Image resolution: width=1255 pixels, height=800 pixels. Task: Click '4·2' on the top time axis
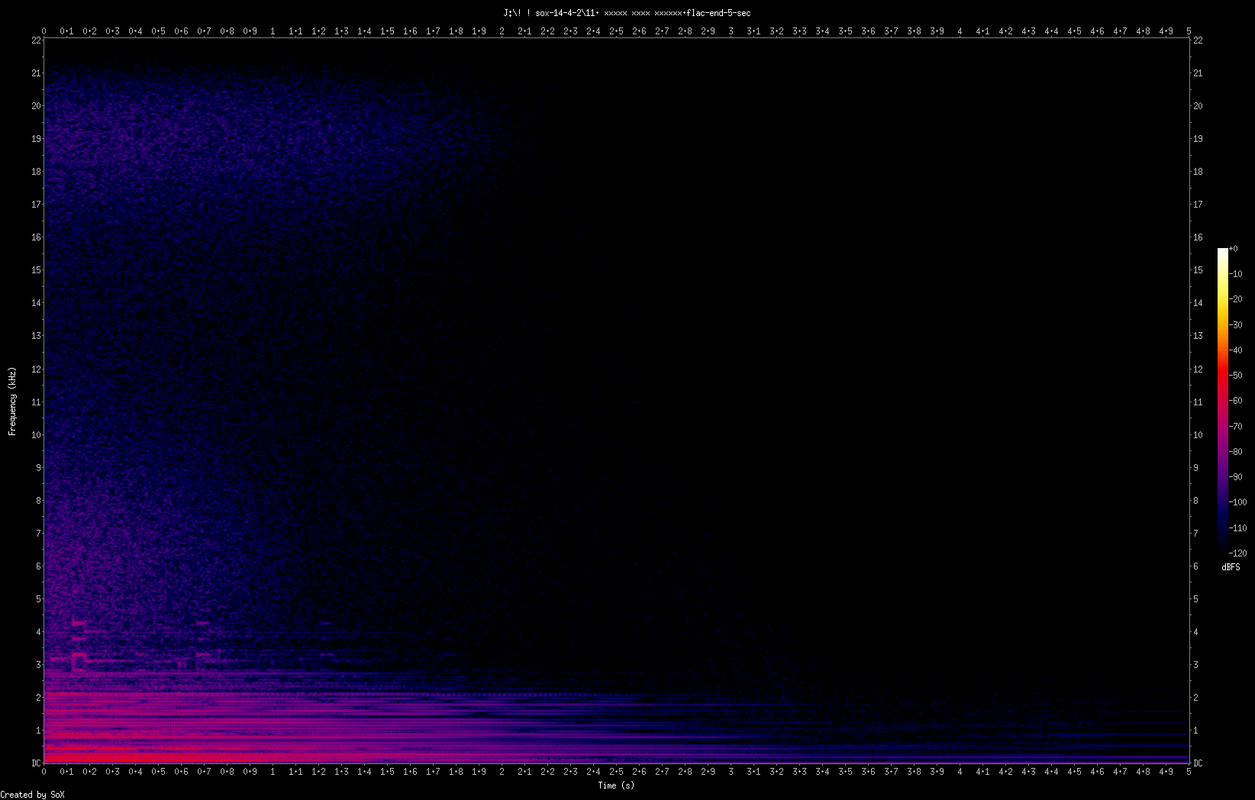pos(1006,31)
